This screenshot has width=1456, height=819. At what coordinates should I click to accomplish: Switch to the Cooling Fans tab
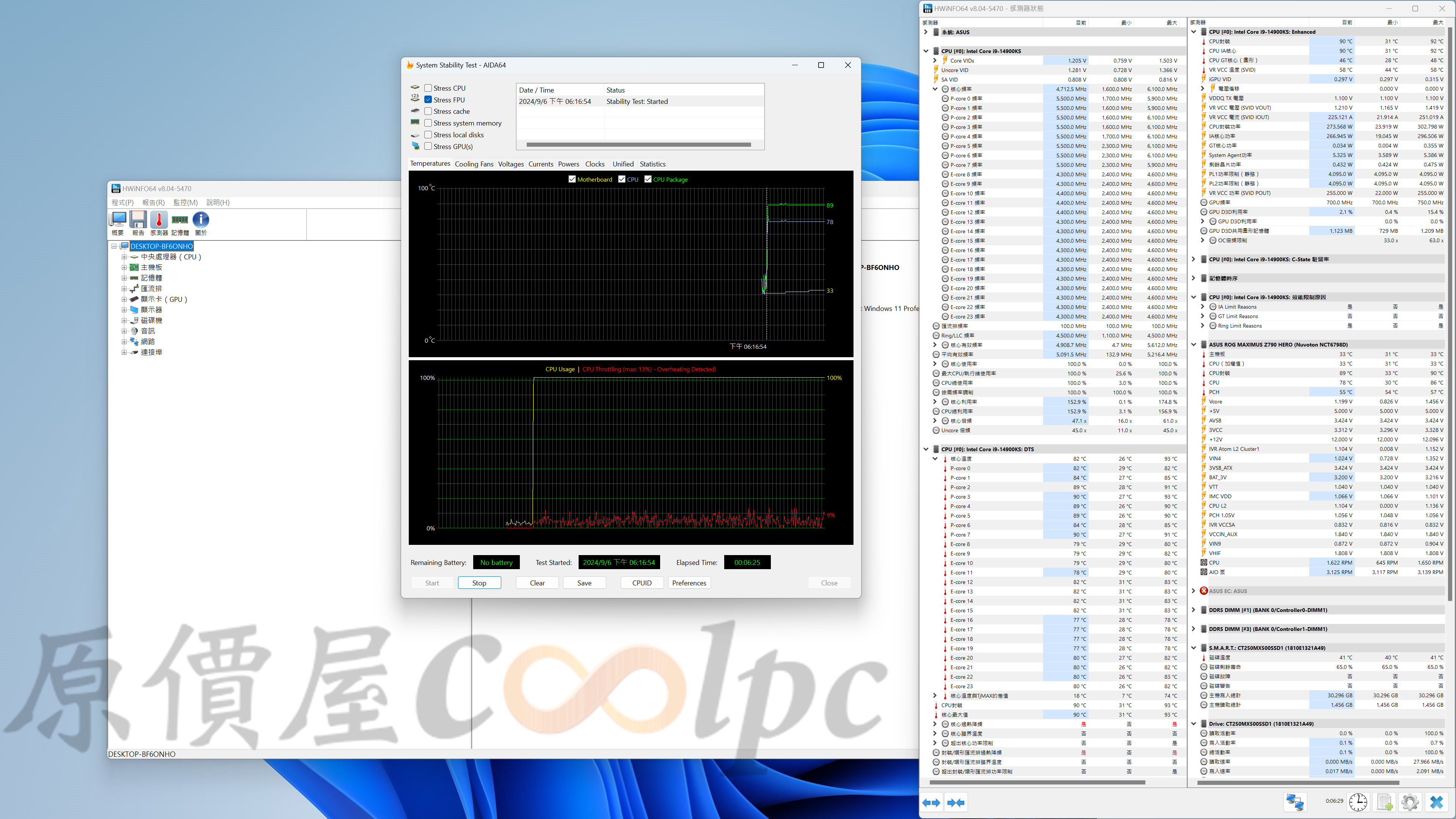pos(474,164)
